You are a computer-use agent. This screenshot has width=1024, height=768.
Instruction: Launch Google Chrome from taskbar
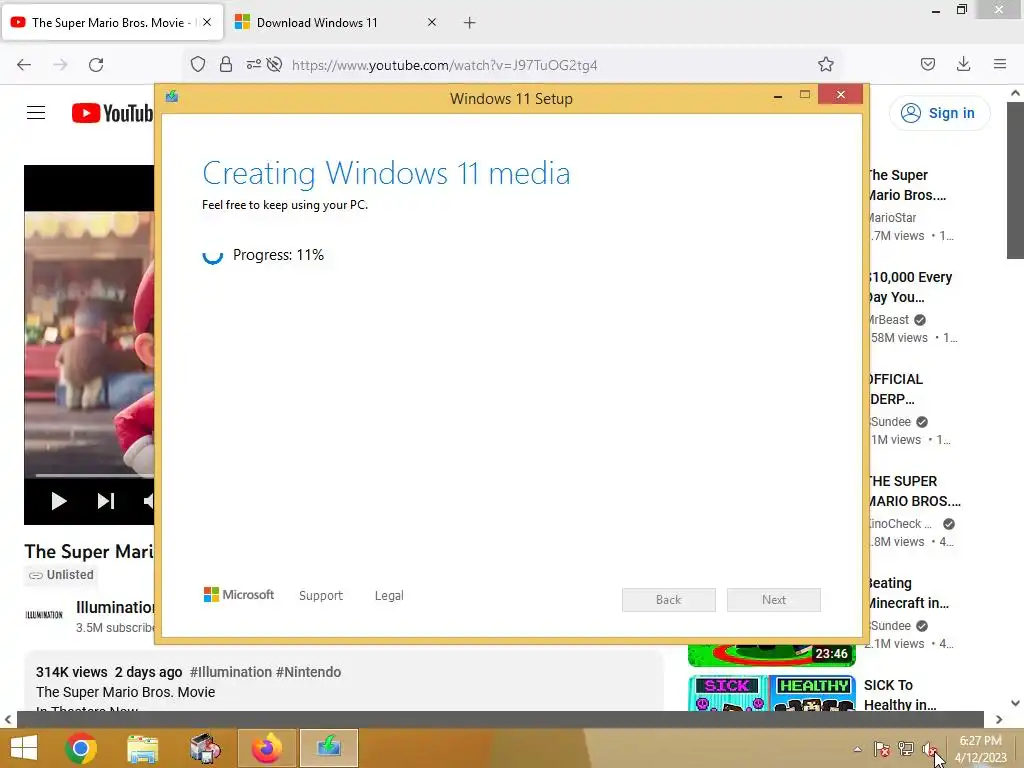click(x=81, y=748)
